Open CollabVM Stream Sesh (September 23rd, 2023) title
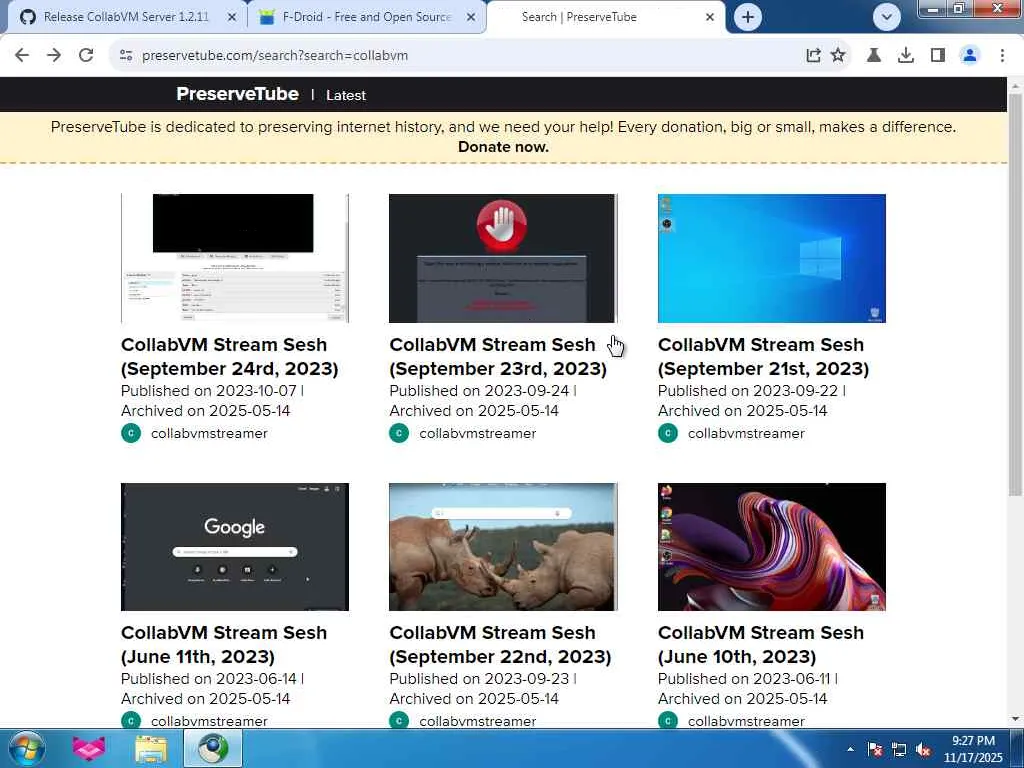This screenshot has height=768, width=1024. 498,357
